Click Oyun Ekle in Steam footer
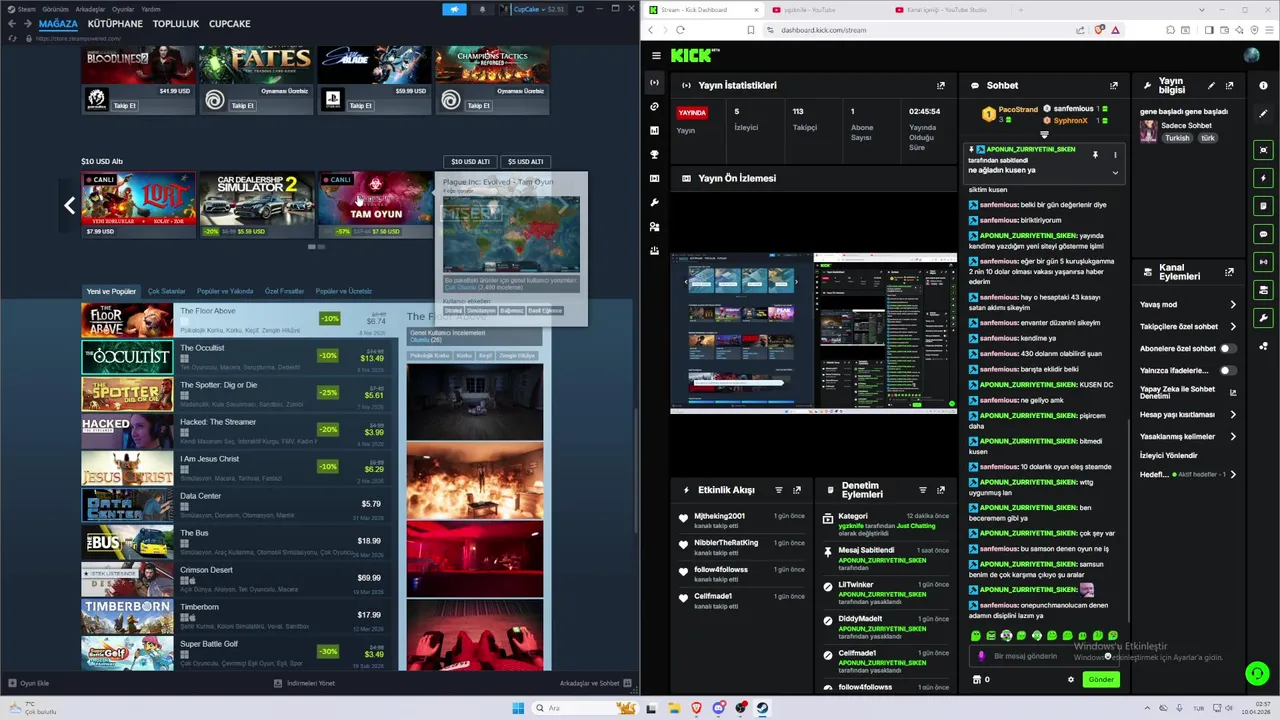Image resolution: width=1280 pixels, height=720 pixels. tap(29, 684)
